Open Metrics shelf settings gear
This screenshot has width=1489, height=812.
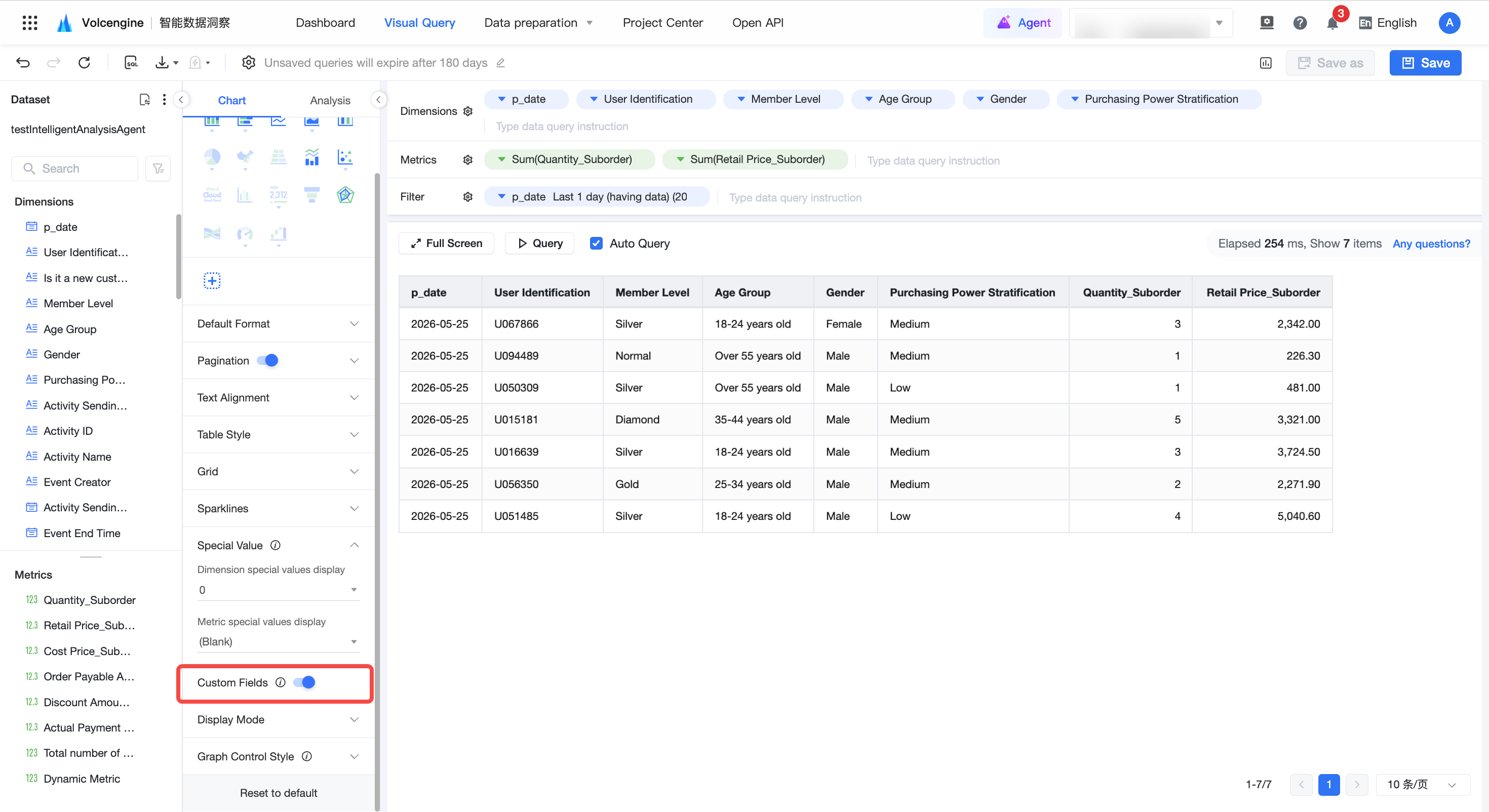click(468, 159)
